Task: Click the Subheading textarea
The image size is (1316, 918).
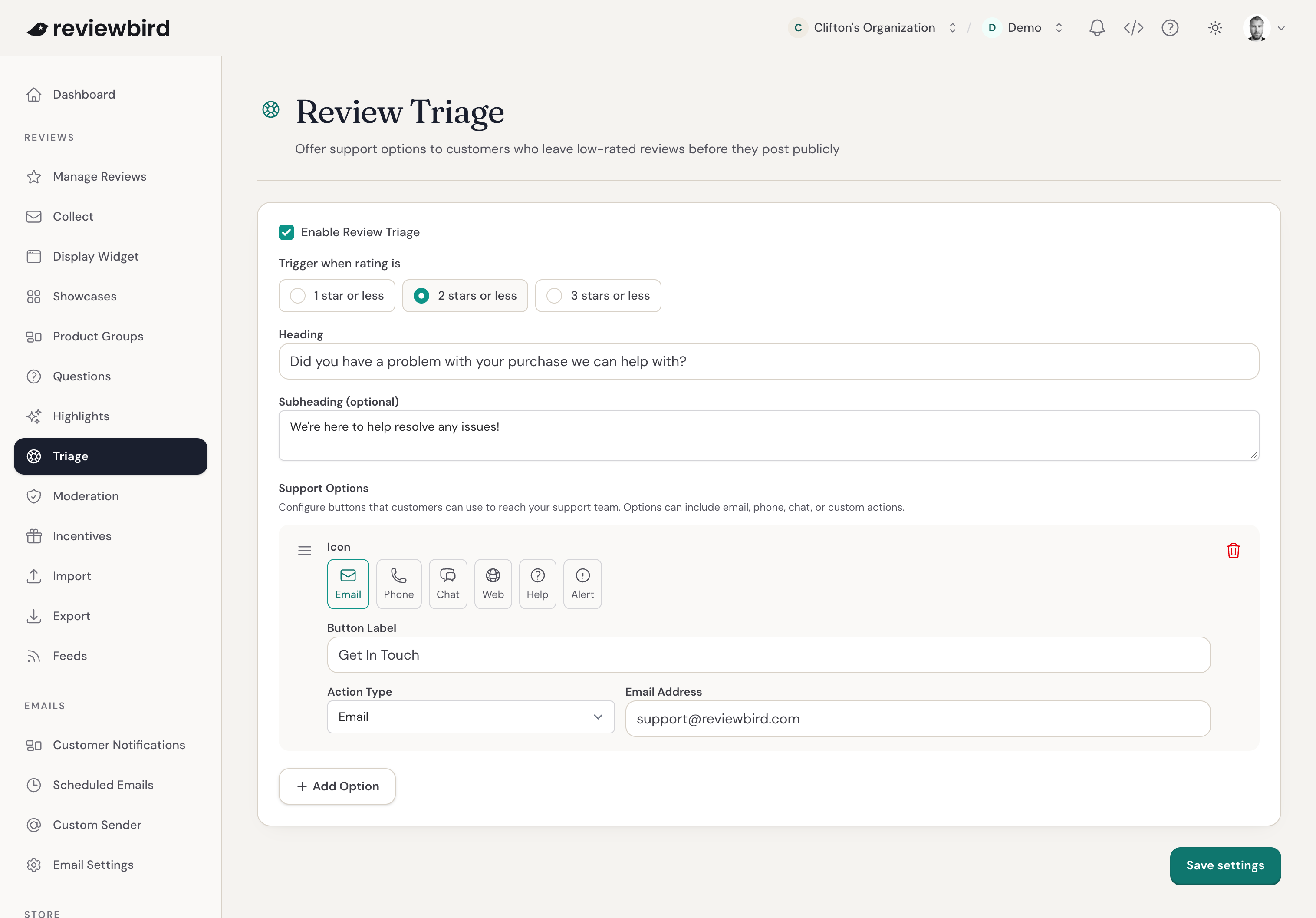Action: (769, 435)
